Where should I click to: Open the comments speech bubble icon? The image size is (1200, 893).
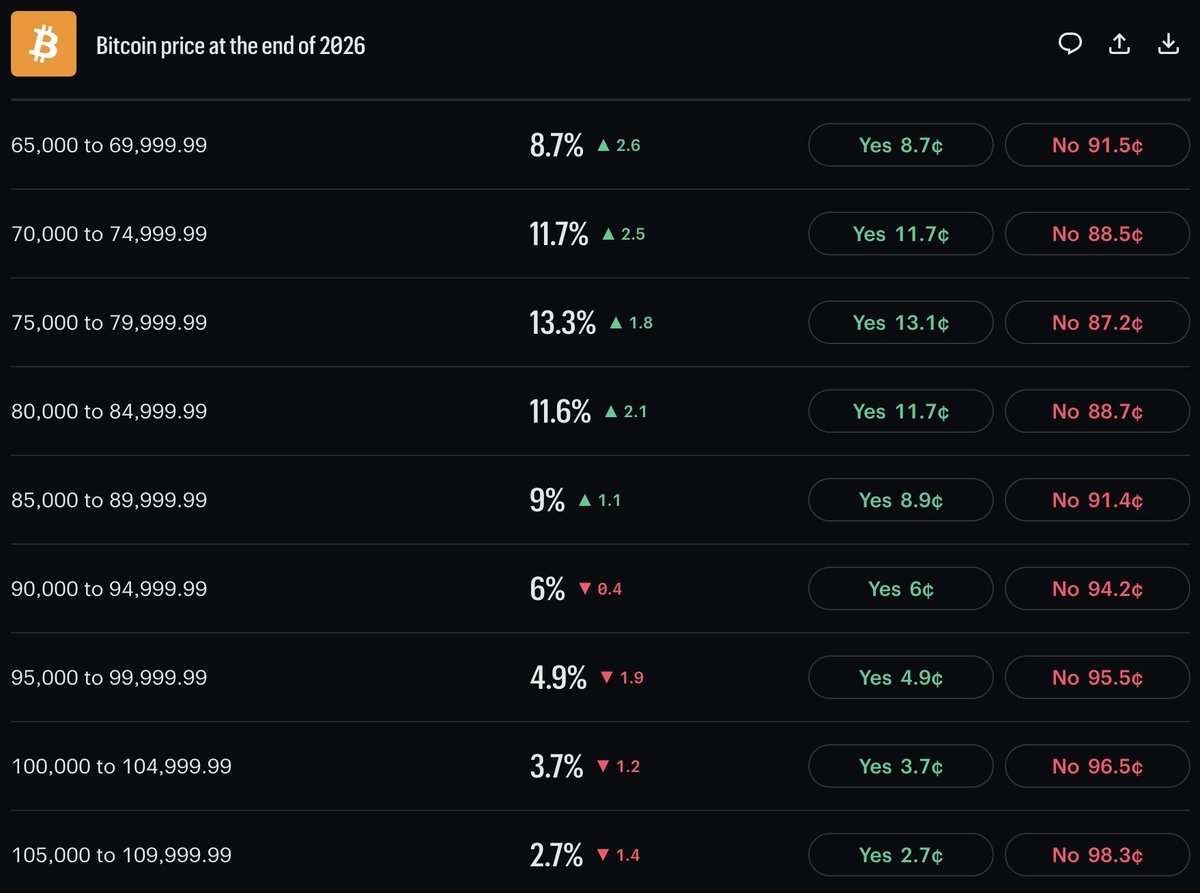coord(1071,43)
